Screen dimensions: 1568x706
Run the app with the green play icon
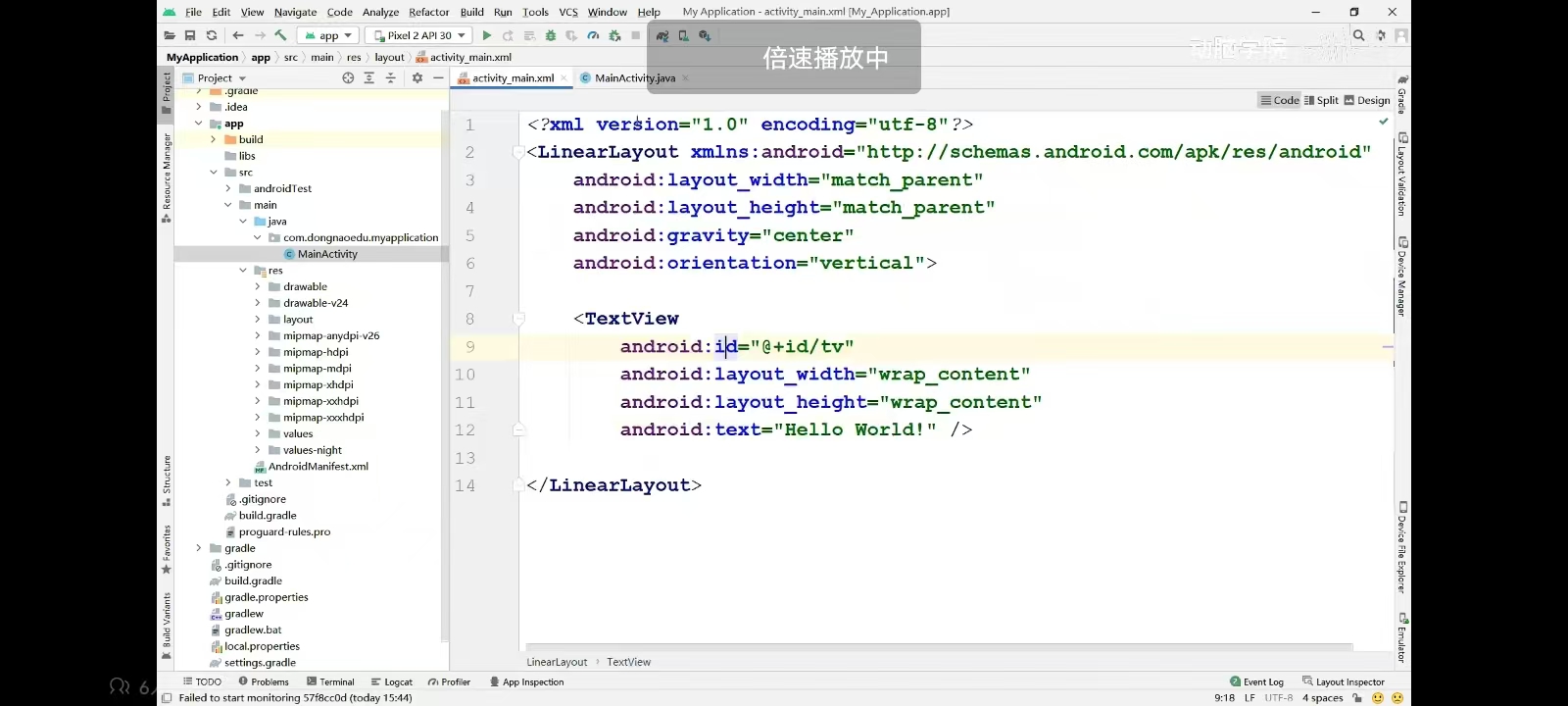[x=487, y=35]
